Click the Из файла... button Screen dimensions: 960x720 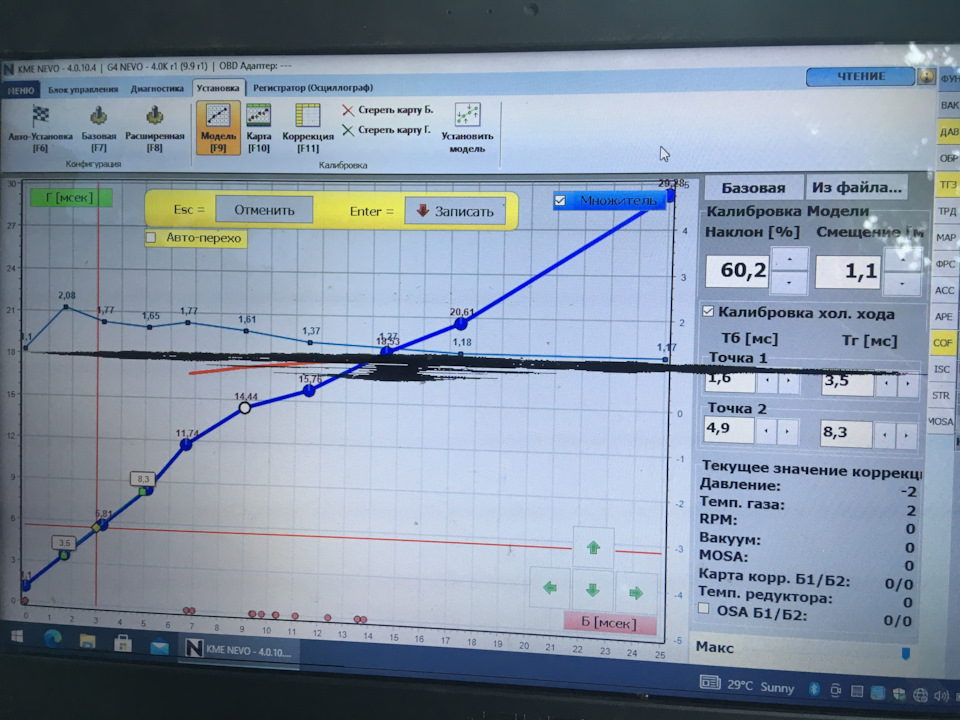(x=857, y=187)
